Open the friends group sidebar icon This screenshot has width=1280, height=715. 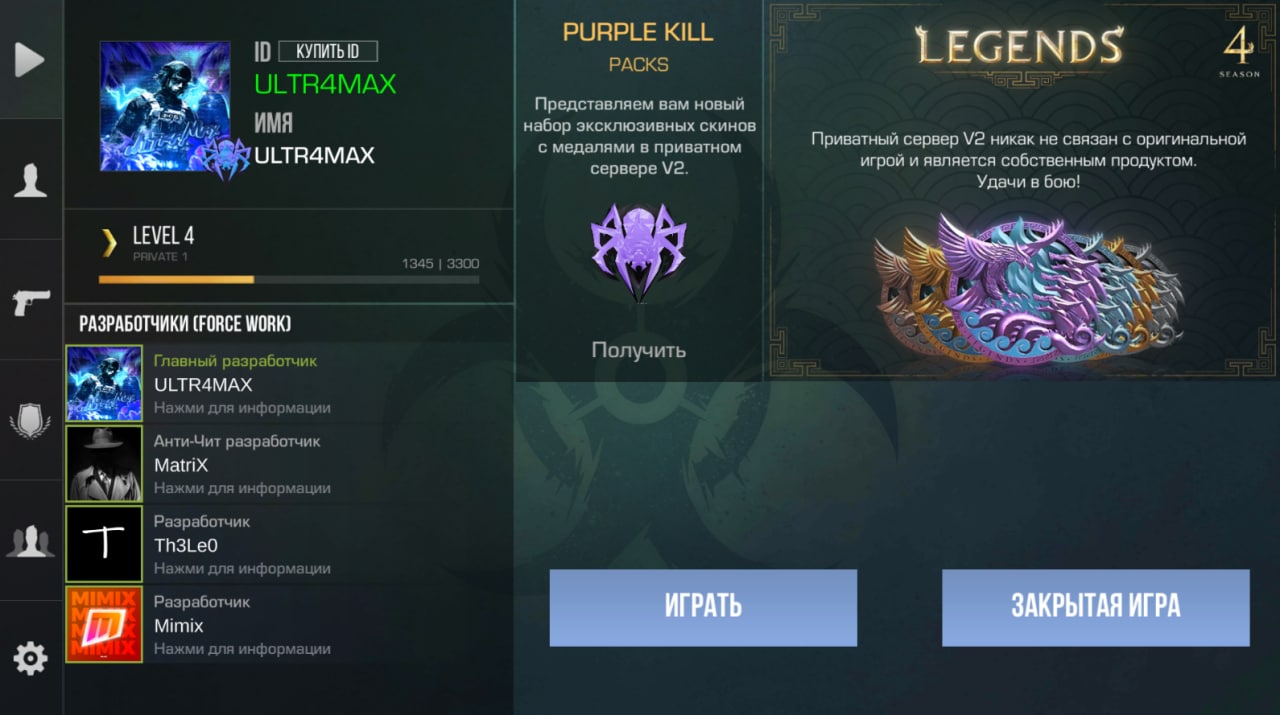tap(30, 541)
